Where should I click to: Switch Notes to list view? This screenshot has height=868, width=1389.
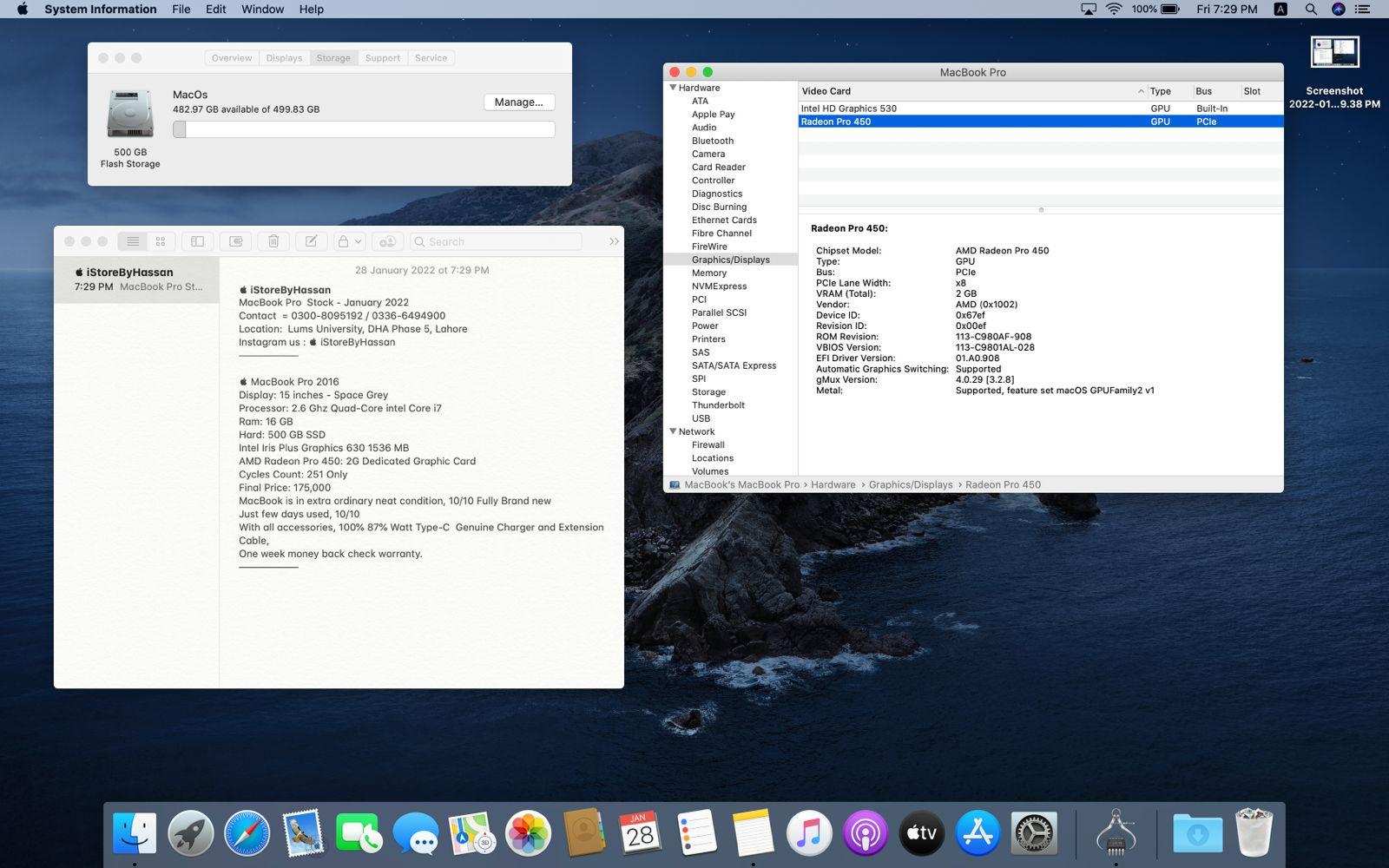(x=133, y=241)
